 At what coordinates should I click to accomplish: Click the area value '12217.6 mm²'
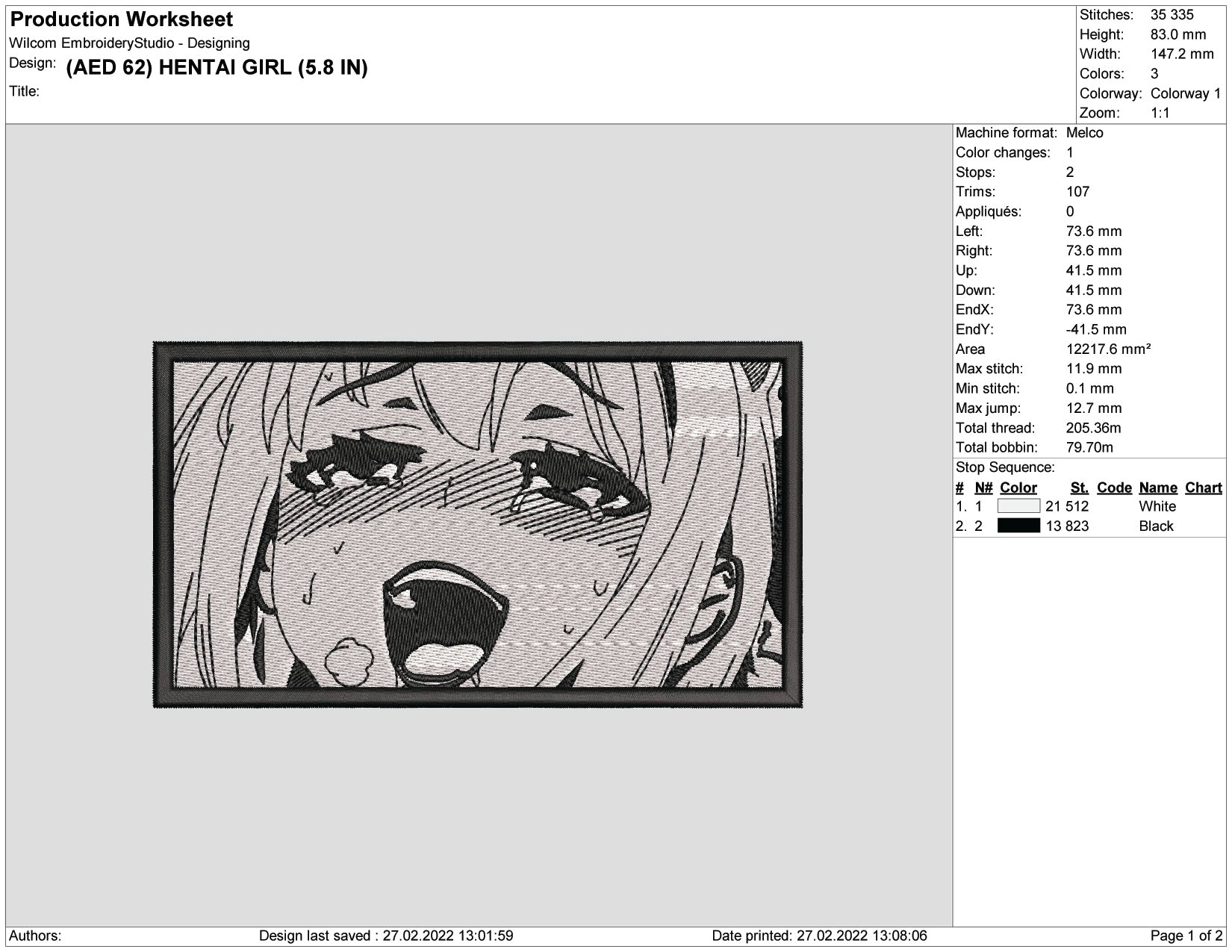(1108, 349)
